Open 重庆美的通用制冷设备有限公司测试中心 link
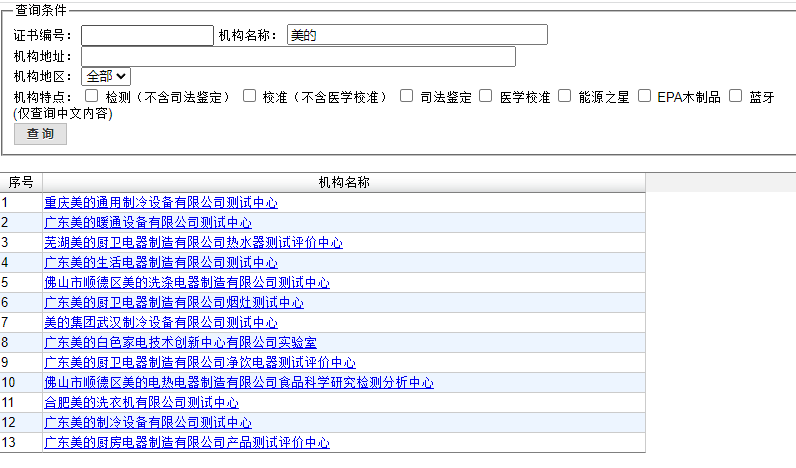The height and width of the screenshot is (468, 796). click(161, 203)
